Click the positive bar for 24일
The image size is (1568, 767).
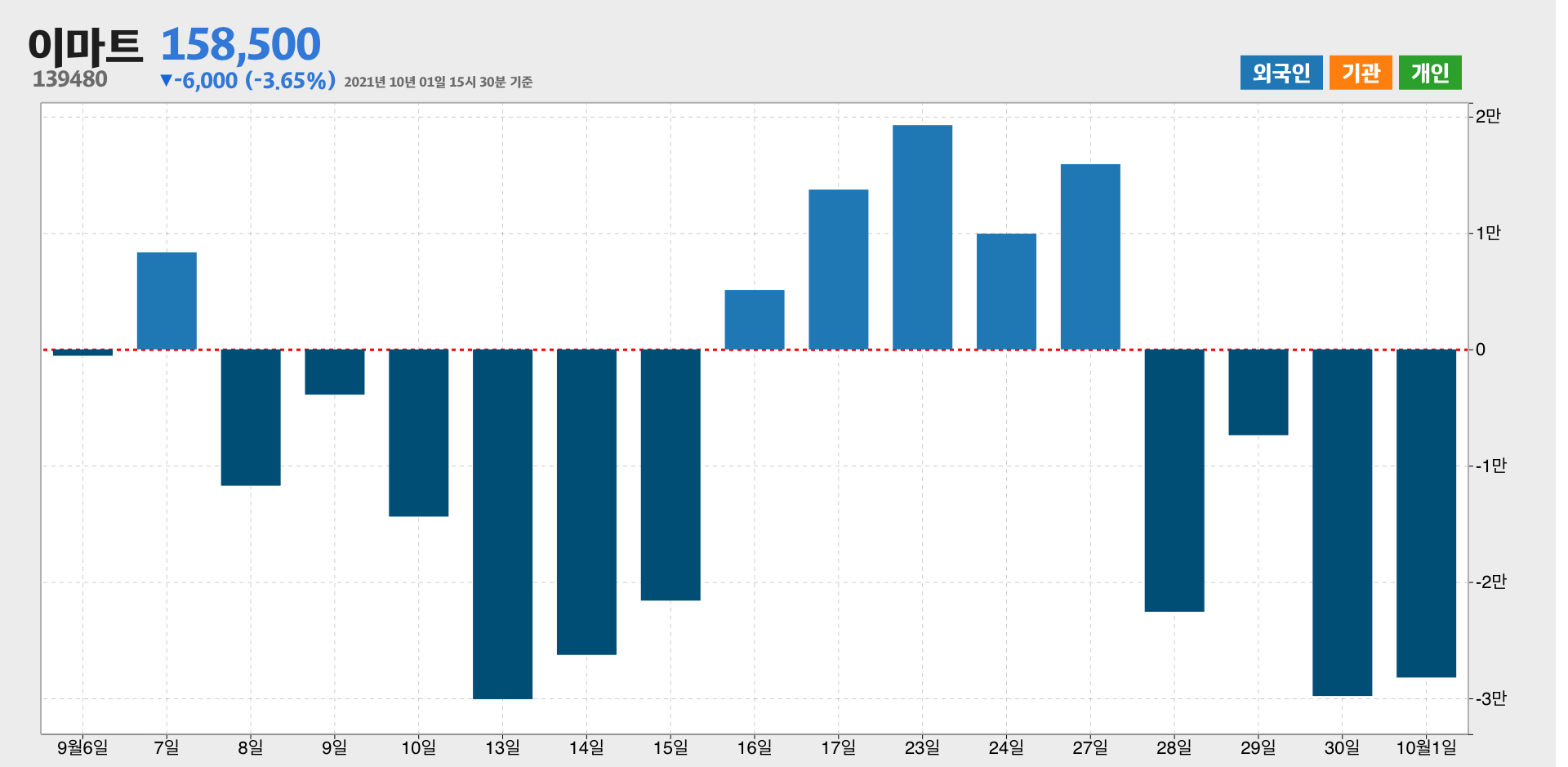[1006, 292]
